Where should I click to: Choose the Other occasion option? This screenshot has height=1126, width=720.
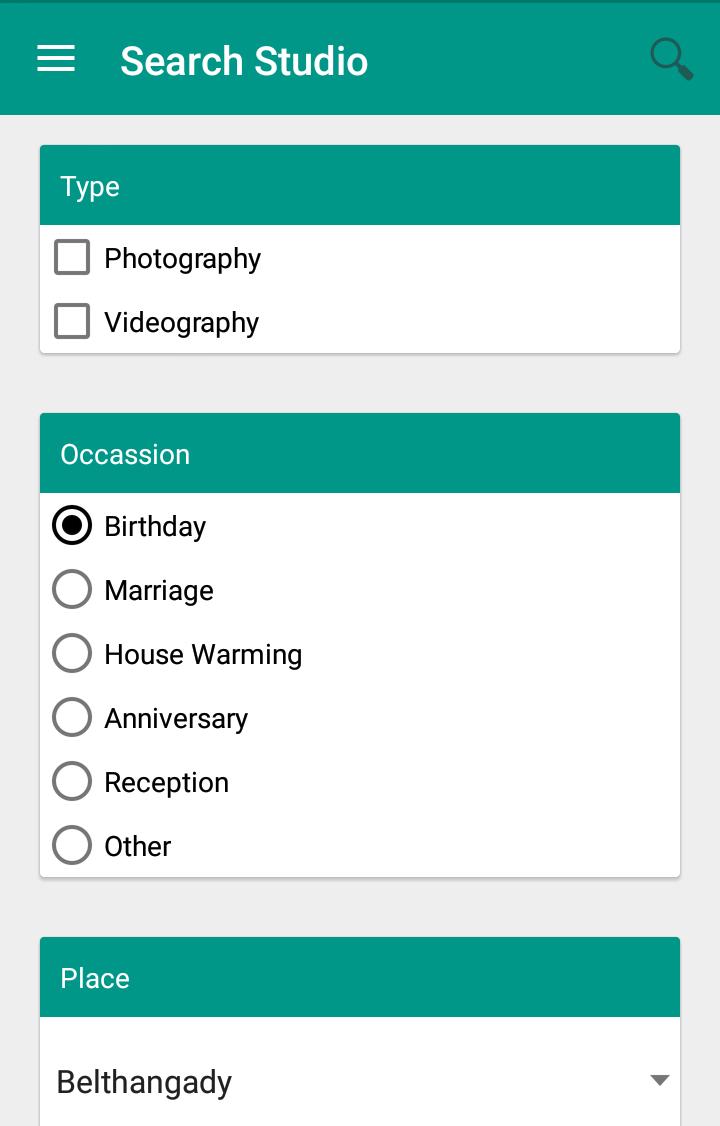pyautogui.click(x=72, y=846)
